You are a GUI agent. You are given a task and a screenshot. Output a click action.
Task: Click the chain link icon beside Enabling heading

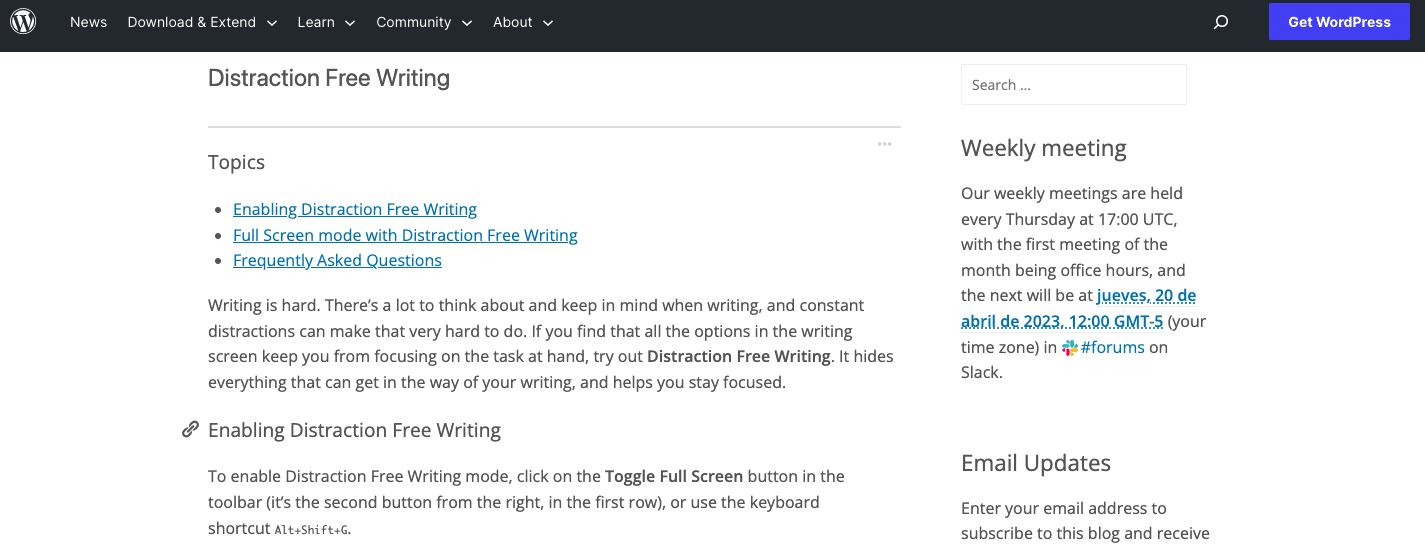190,429
